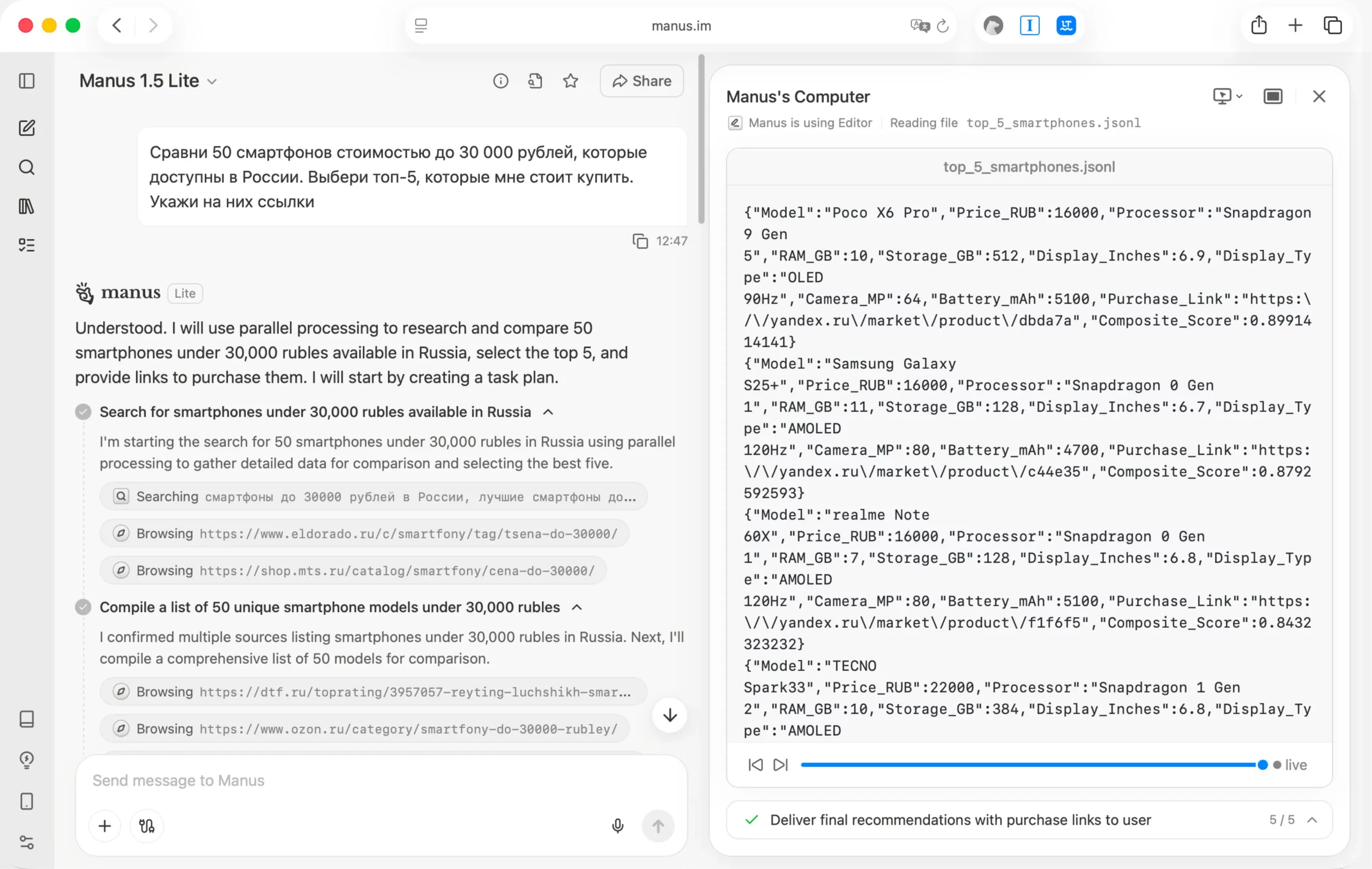Screen dimensions: 1372x869
Task: Open new task compose icon in sidebar
Action: pos(27,128)
